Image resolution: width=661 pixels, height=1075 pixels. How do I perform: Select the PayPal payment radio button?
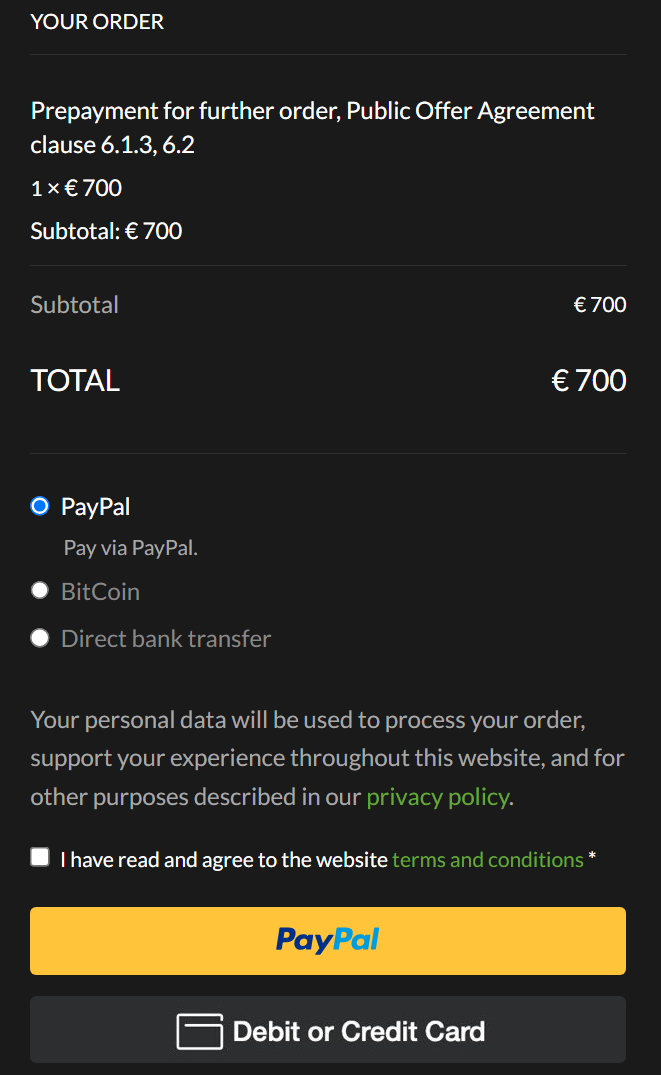pos(40,506)
